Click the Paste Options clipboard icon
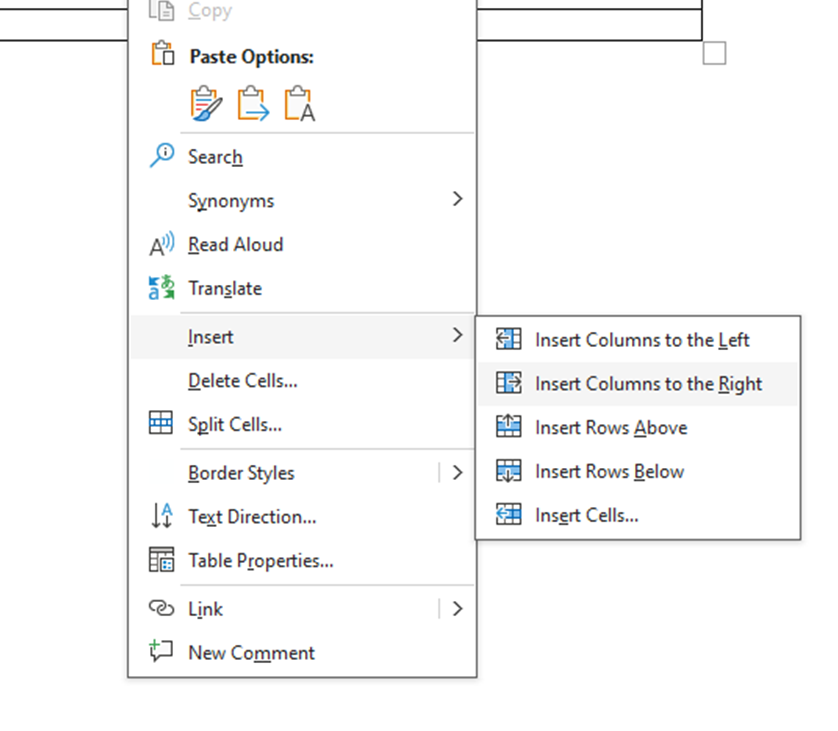This screenshot has width=838, height=731. click(x=162, y=54)
